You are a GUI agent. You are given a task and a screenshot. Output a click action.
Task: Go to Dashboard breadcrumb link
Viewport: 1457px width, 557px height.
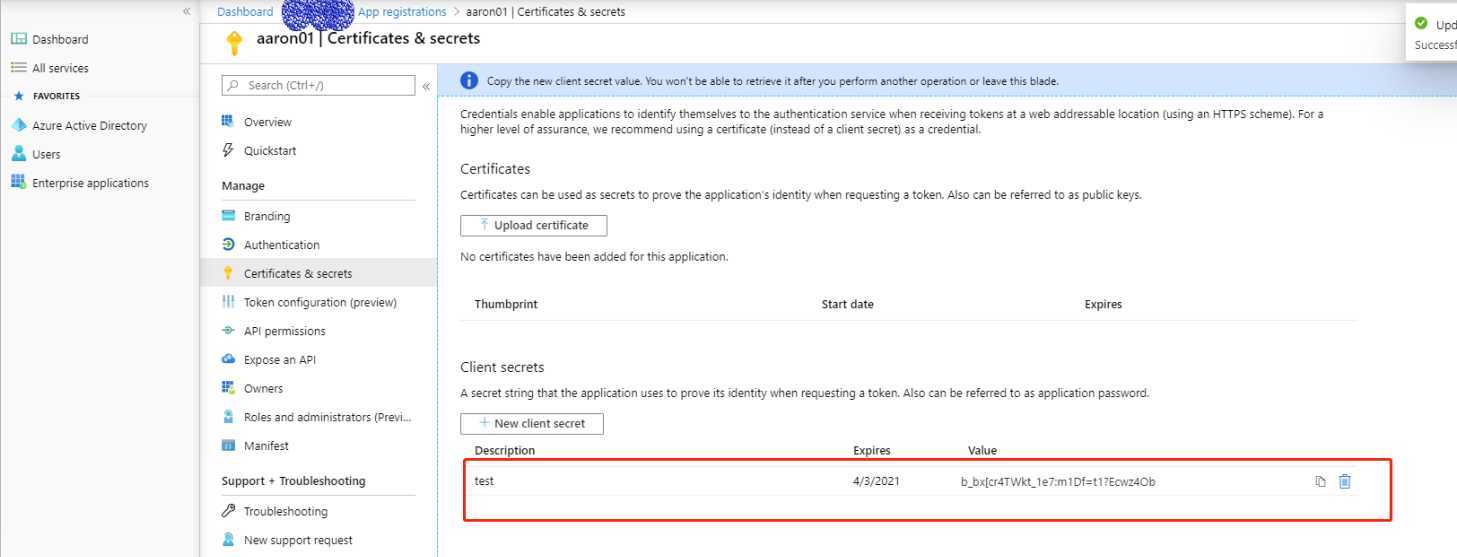(x=245, y=12)
